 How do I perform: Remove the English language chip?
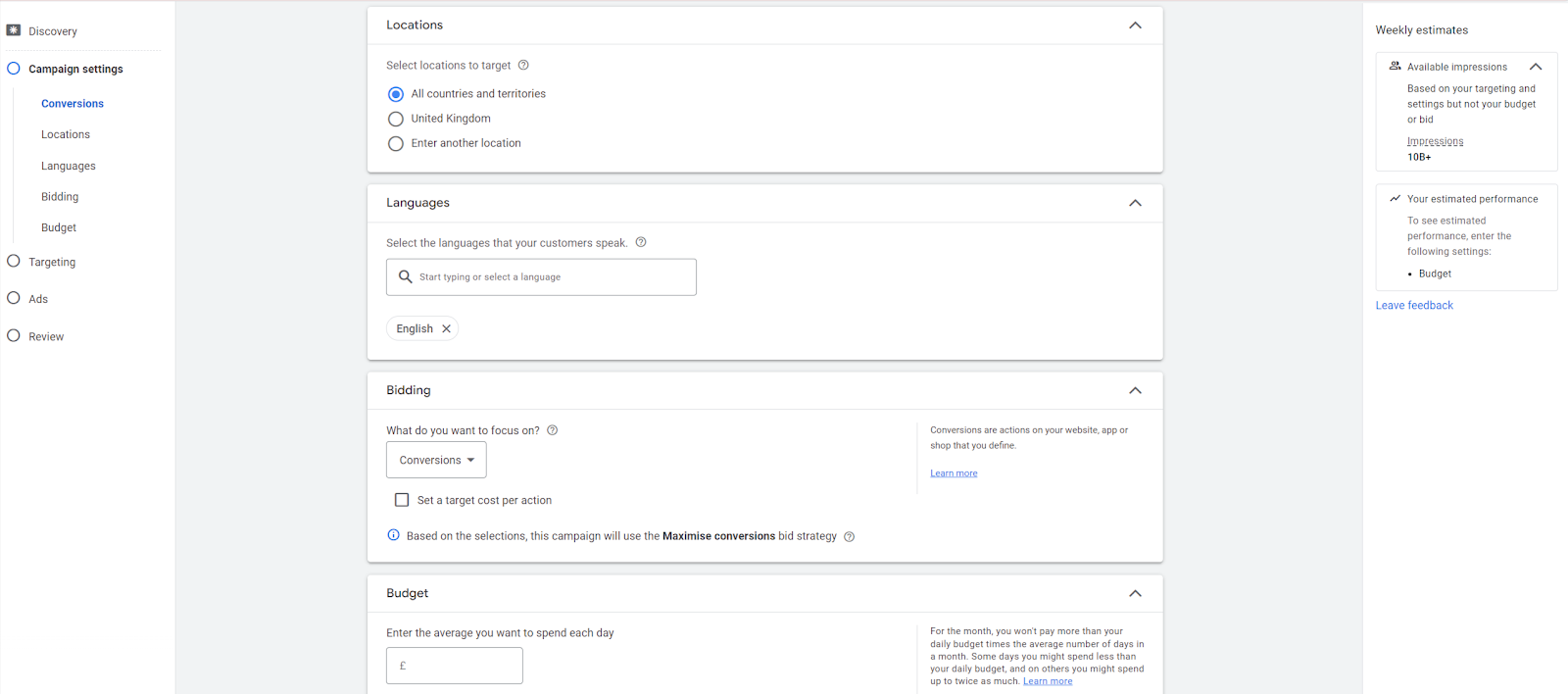446,329
